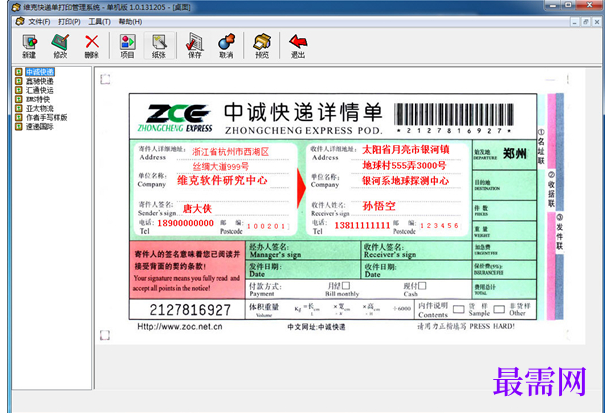This screenshot has width=605, height=413.
Task: Click receiver phone 13811111111
Action: (x=362, y=225)
